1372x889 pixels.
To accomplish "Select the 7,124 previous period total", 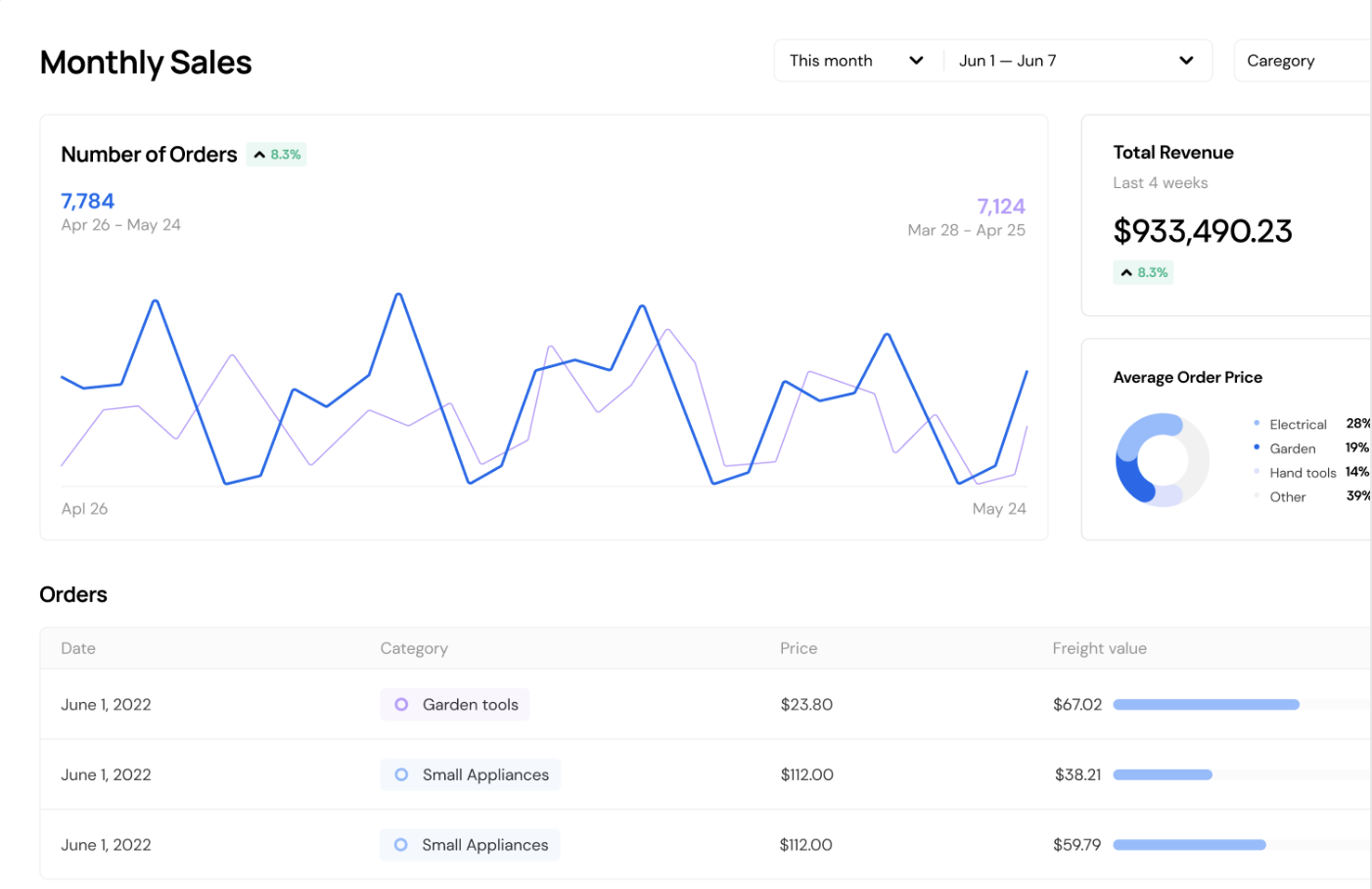I will tap(1000, 207).
